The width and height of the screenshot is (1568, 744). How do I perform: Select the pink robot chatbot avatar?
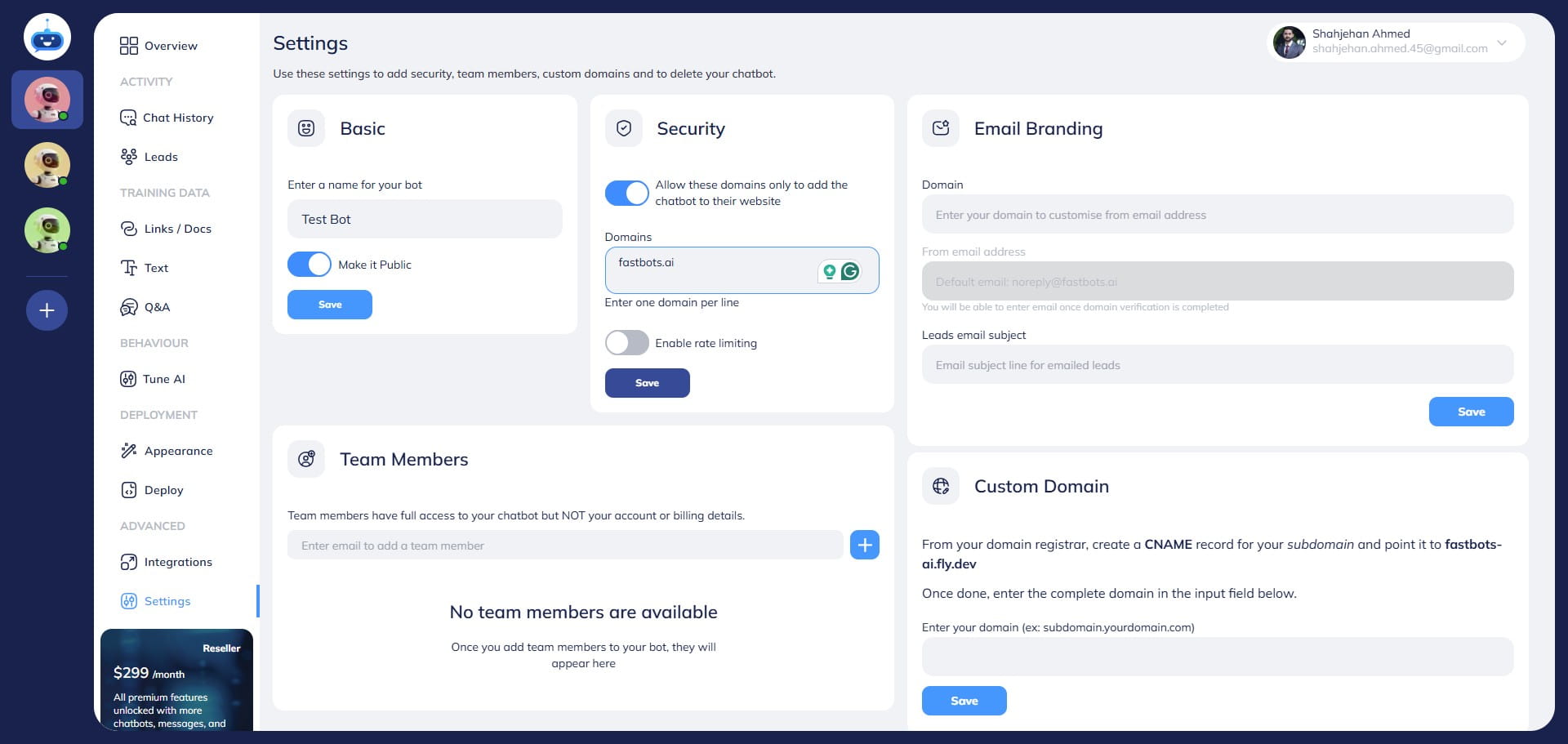47,100
